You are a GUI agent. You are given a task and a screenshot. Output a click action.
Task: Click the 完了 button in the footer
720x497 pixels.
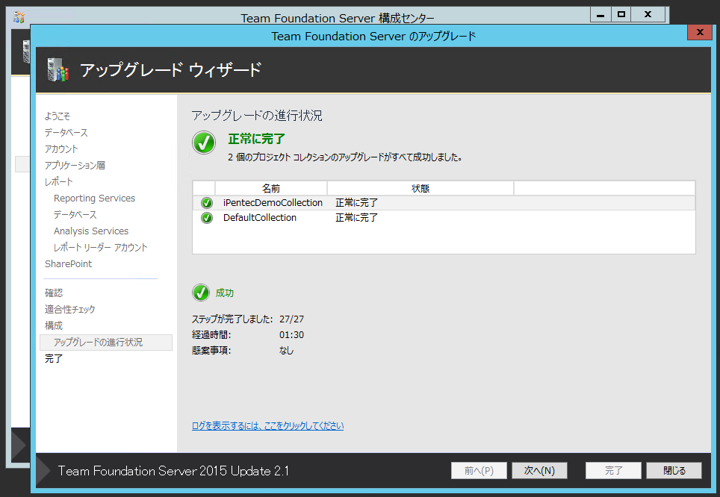coord(613,470)
